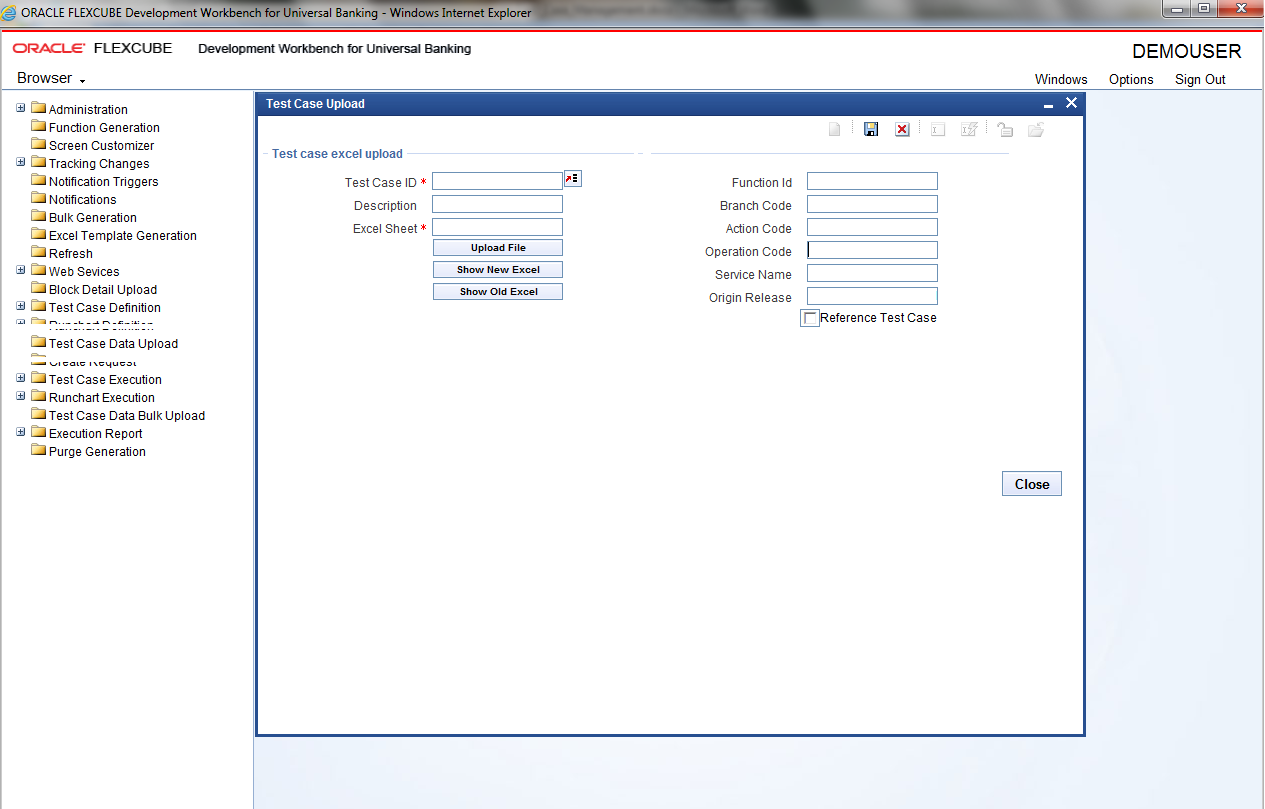1265x809 pixels.
Task: Expand the Administration tree node
Action: 21,108
